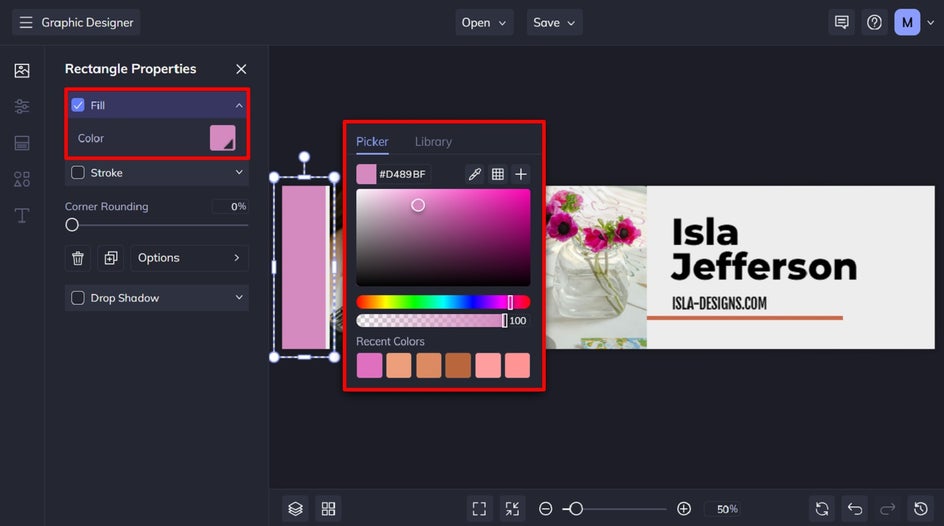Switch to the Library tab

coord(433,142)
